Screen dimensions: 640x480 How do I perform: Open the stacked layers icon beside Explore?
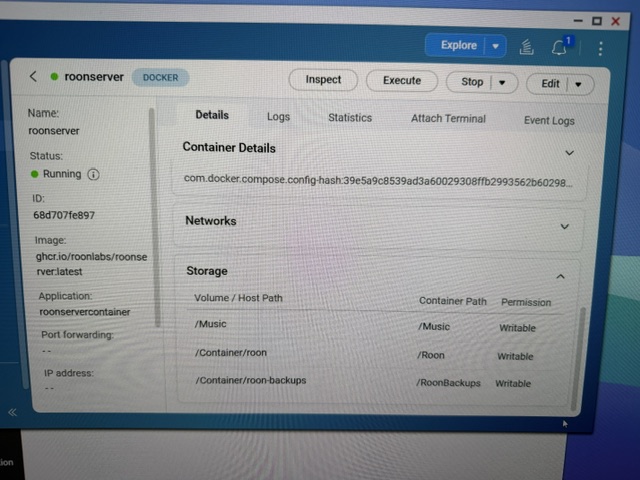point(526,47)
